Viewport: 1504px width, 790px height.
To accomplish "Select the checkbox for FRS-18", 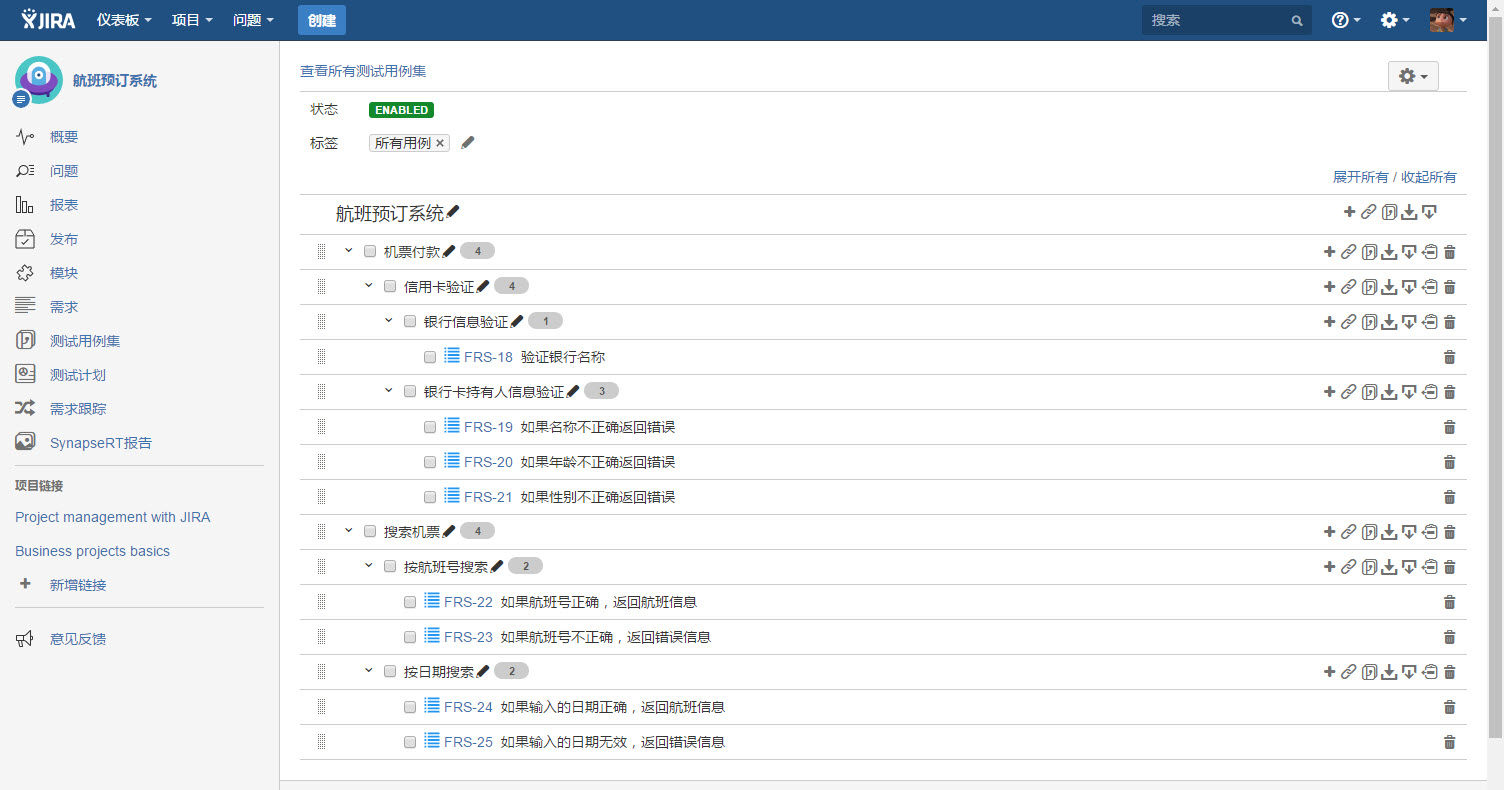I will click(430, 357).
